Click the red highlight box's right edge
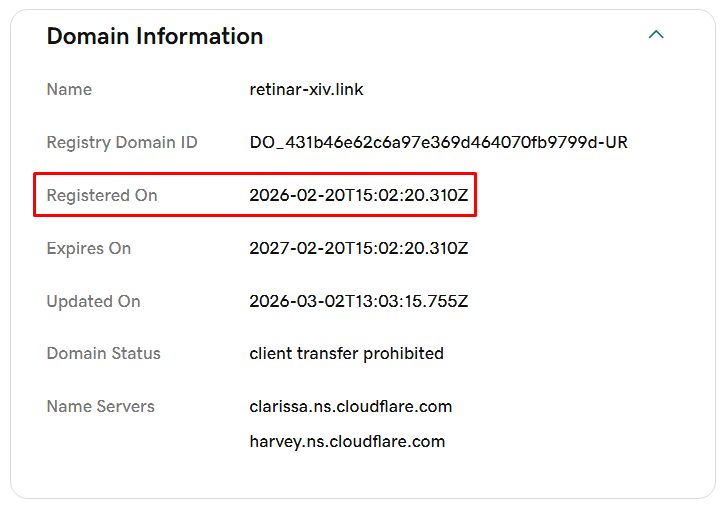 pyautogui.click(x=475, y=195)
